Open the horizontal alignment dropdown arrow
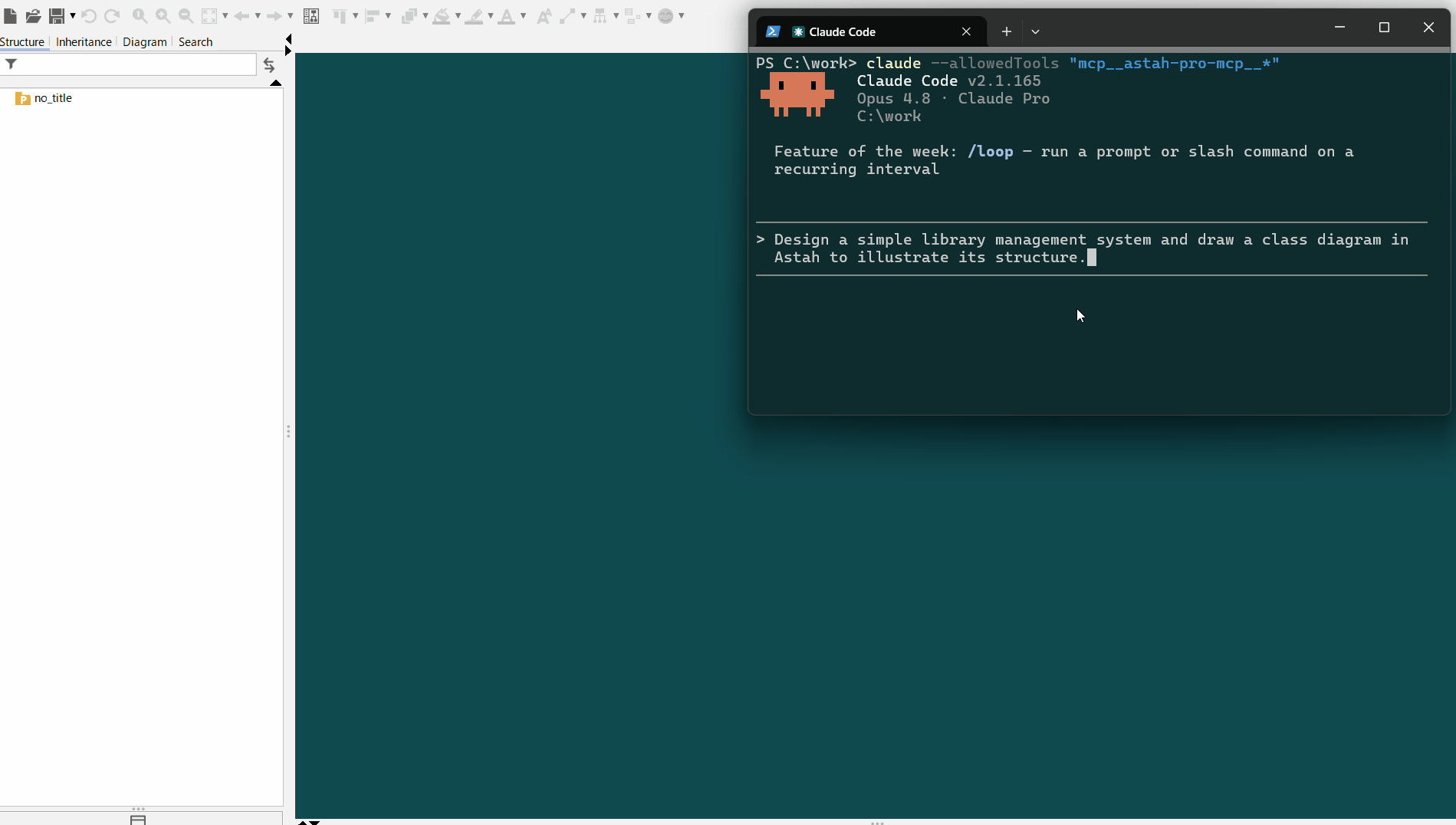 point(388,15)
